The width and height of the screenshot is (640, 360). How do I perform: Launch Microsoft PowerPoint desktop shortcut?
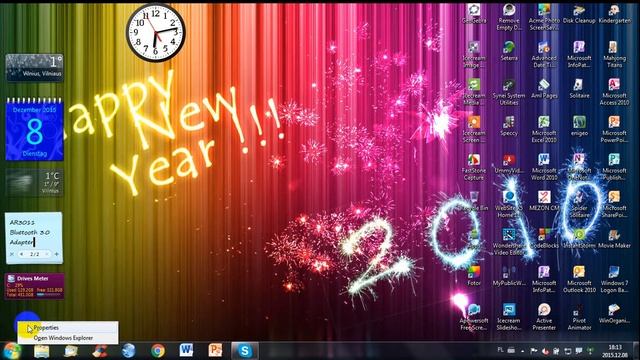[x=614, y=129]
